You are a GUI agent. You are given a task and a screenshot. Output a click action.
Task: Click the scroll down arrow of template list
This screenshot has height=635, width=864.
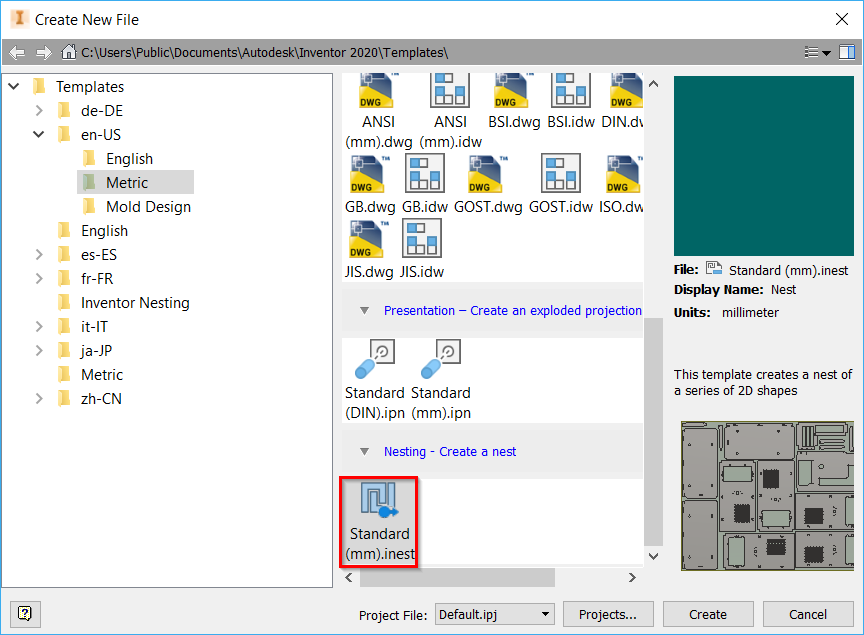[x=654, y=556]
